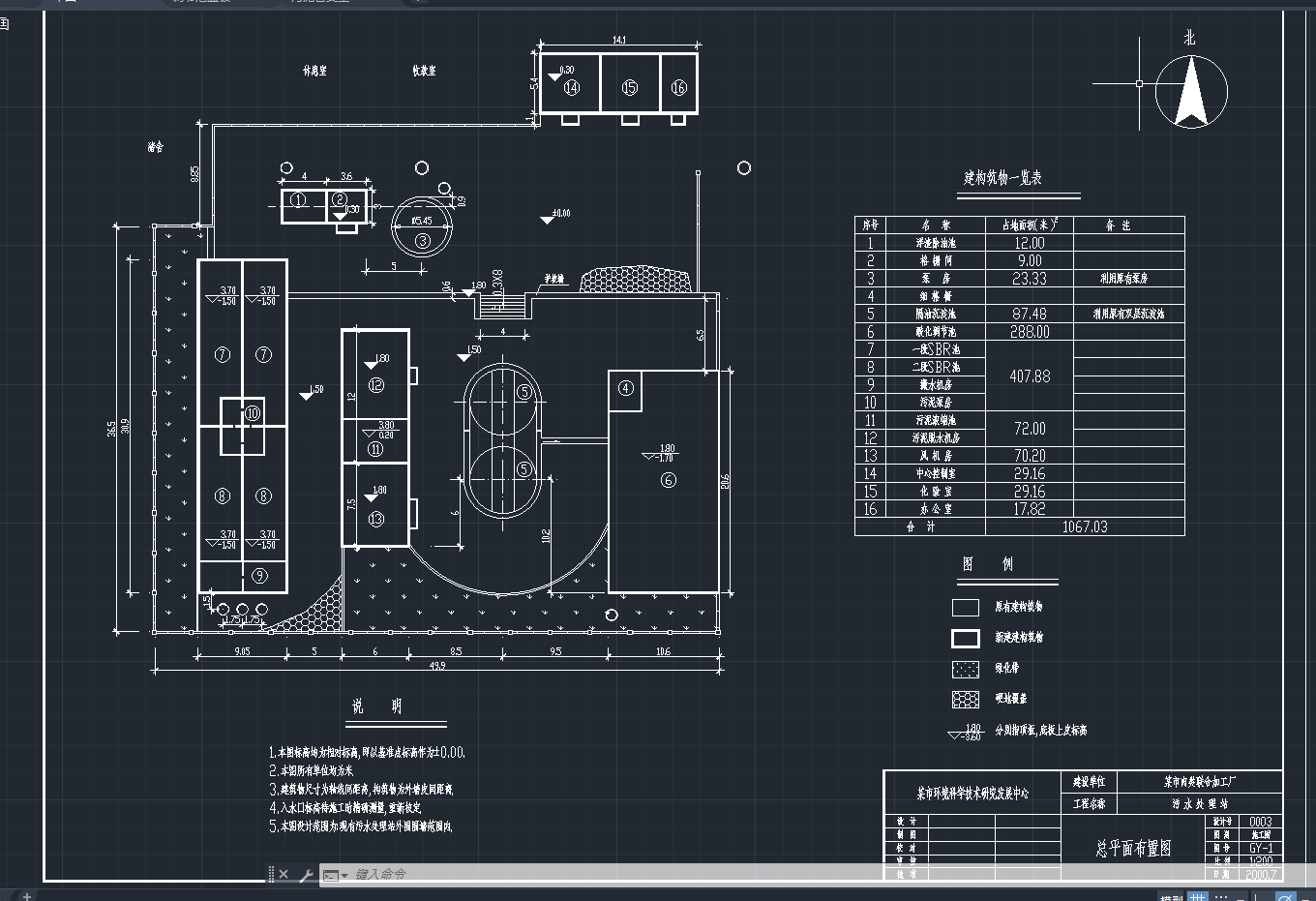Select circled number 6 in the large building

[669, 480]
